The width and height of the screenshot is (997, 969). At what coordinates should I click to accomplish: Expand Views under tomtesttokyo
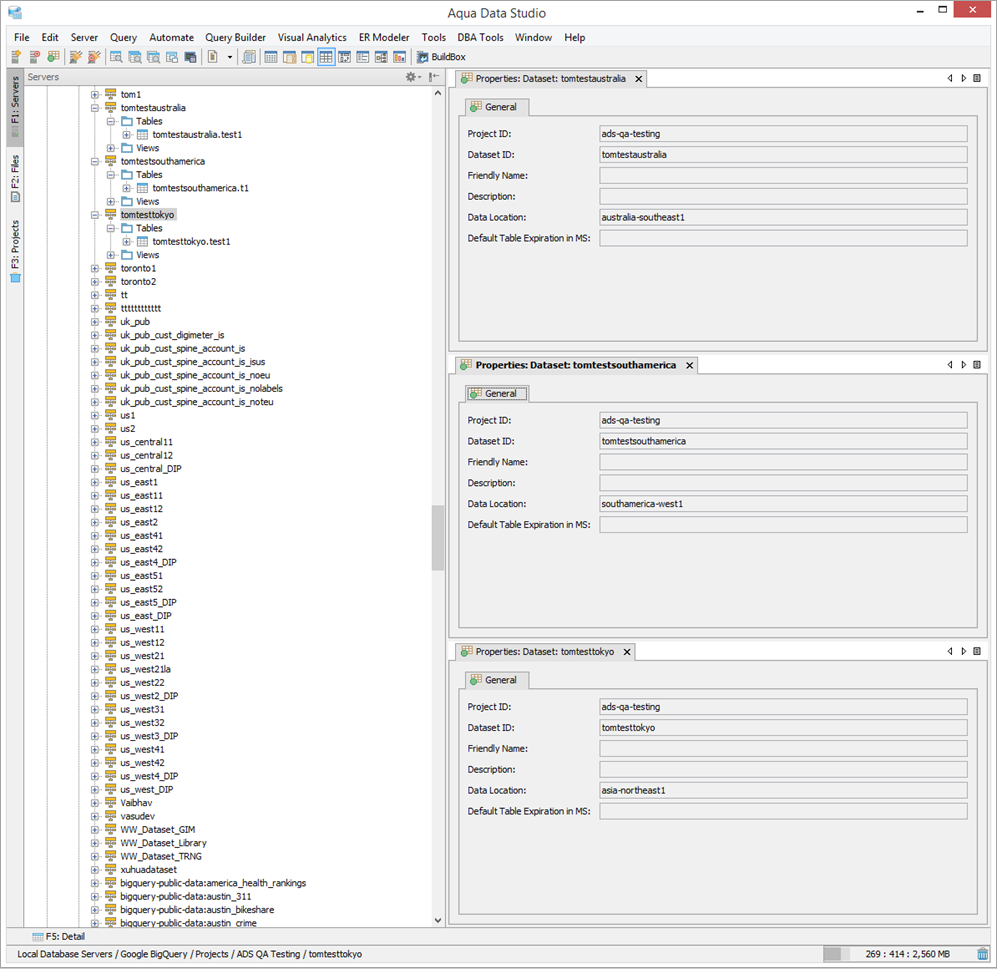(x=111, y=255)
